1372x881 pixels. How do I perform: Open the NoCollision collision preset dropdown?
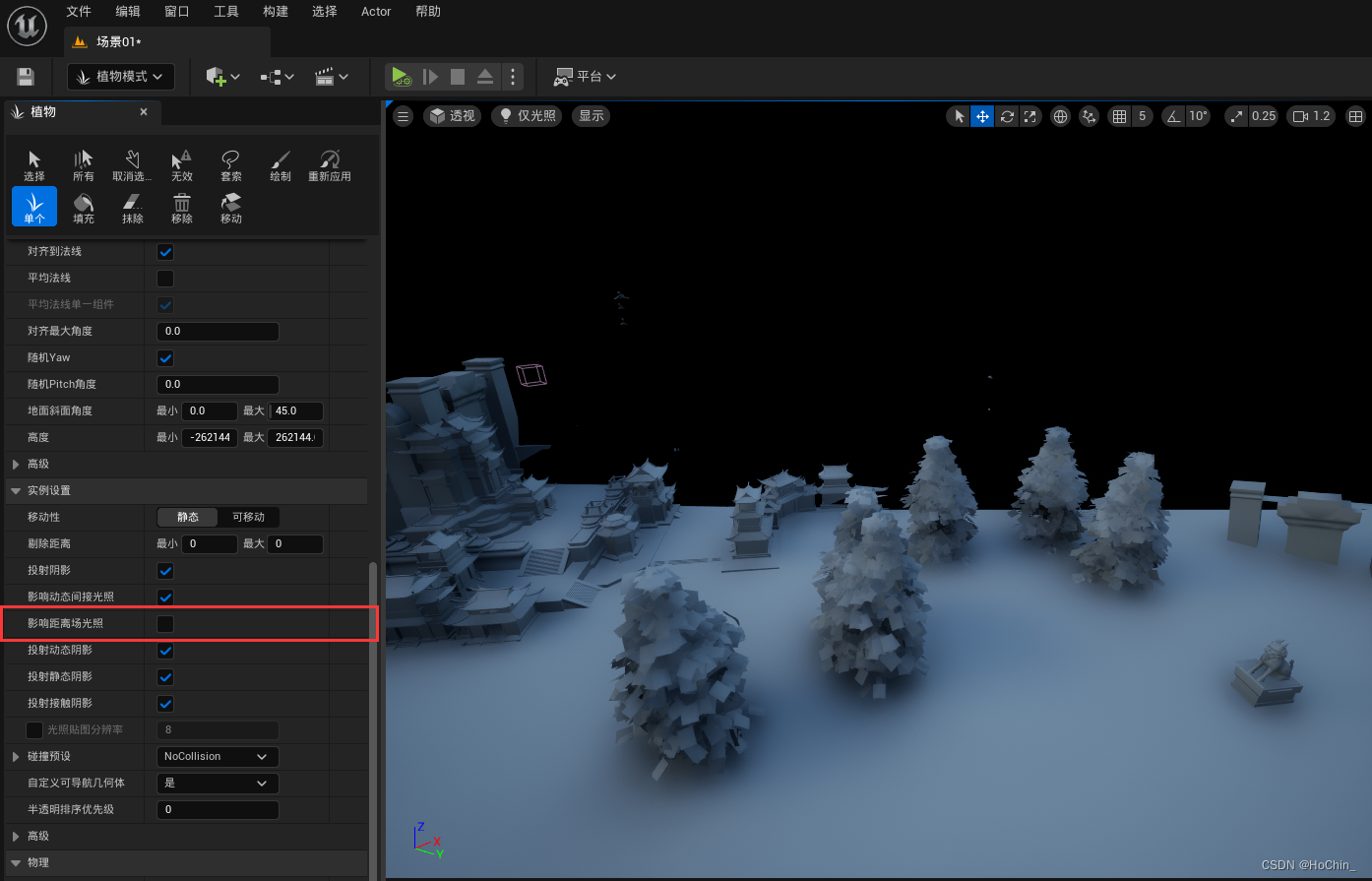(x=217, y=756)
